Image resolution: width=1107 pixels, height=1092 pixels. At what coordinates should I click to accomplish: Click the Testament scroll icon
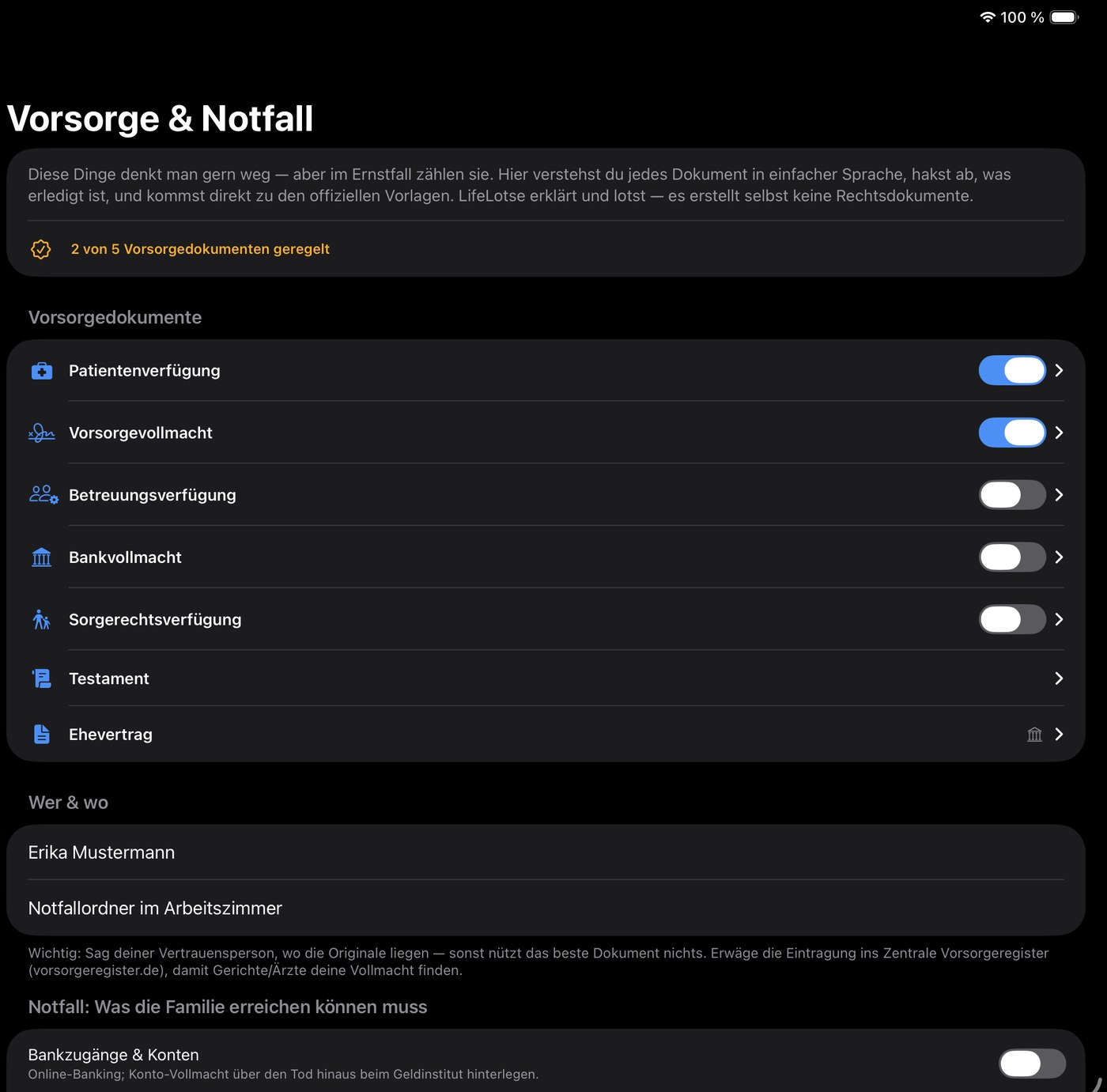pyautogui.click(x=42, y=678)
